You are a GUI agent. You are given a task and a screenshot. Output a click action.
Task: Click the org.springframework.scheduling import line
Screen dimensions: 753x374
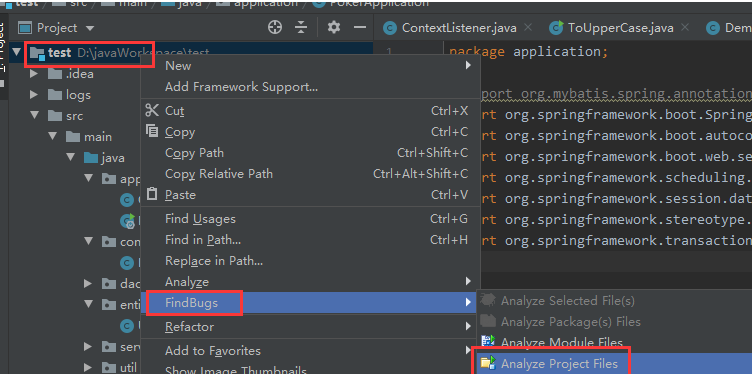coord(617,178)
